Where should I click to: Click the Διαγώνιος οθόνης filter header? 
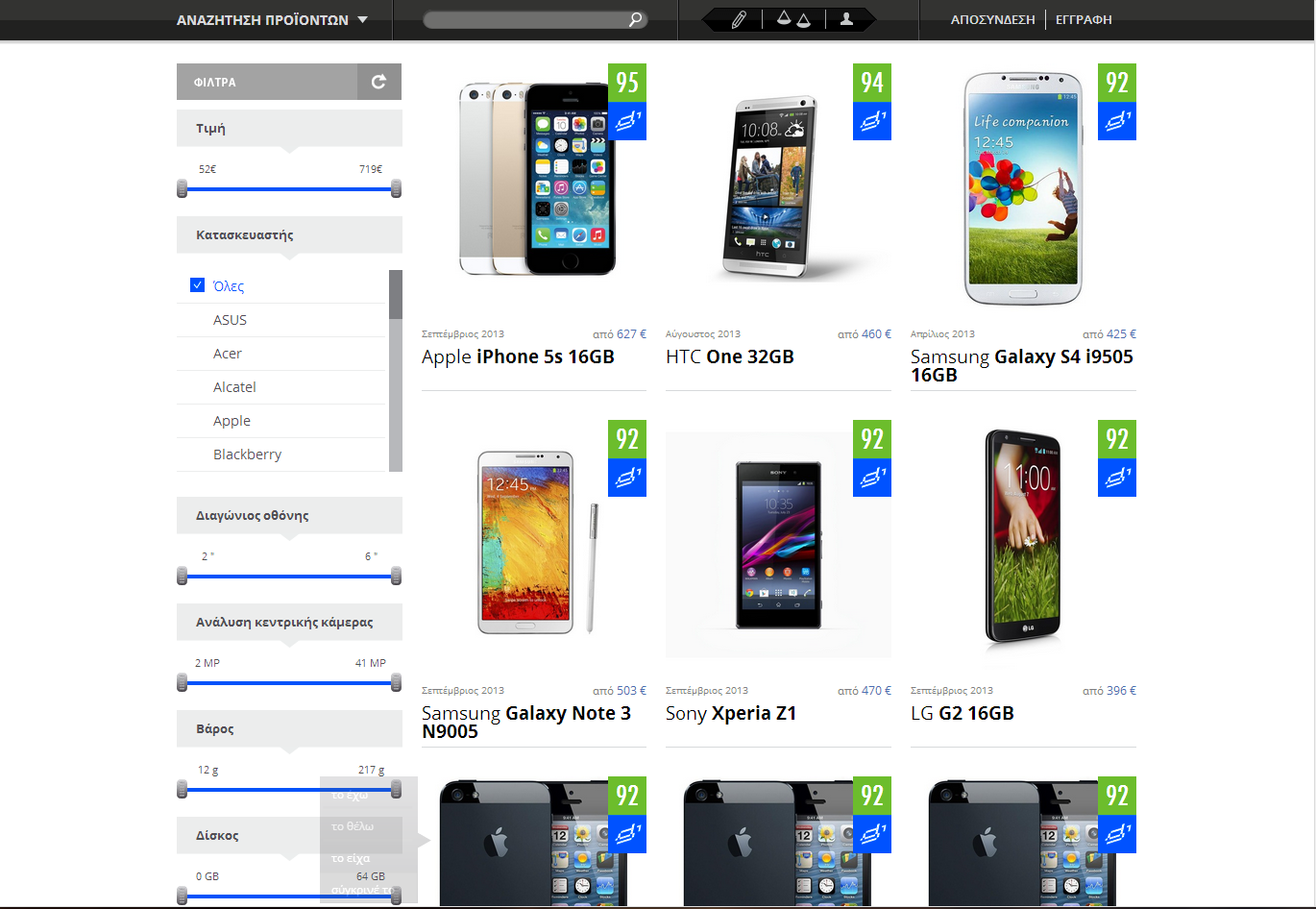tap(289, 515)
